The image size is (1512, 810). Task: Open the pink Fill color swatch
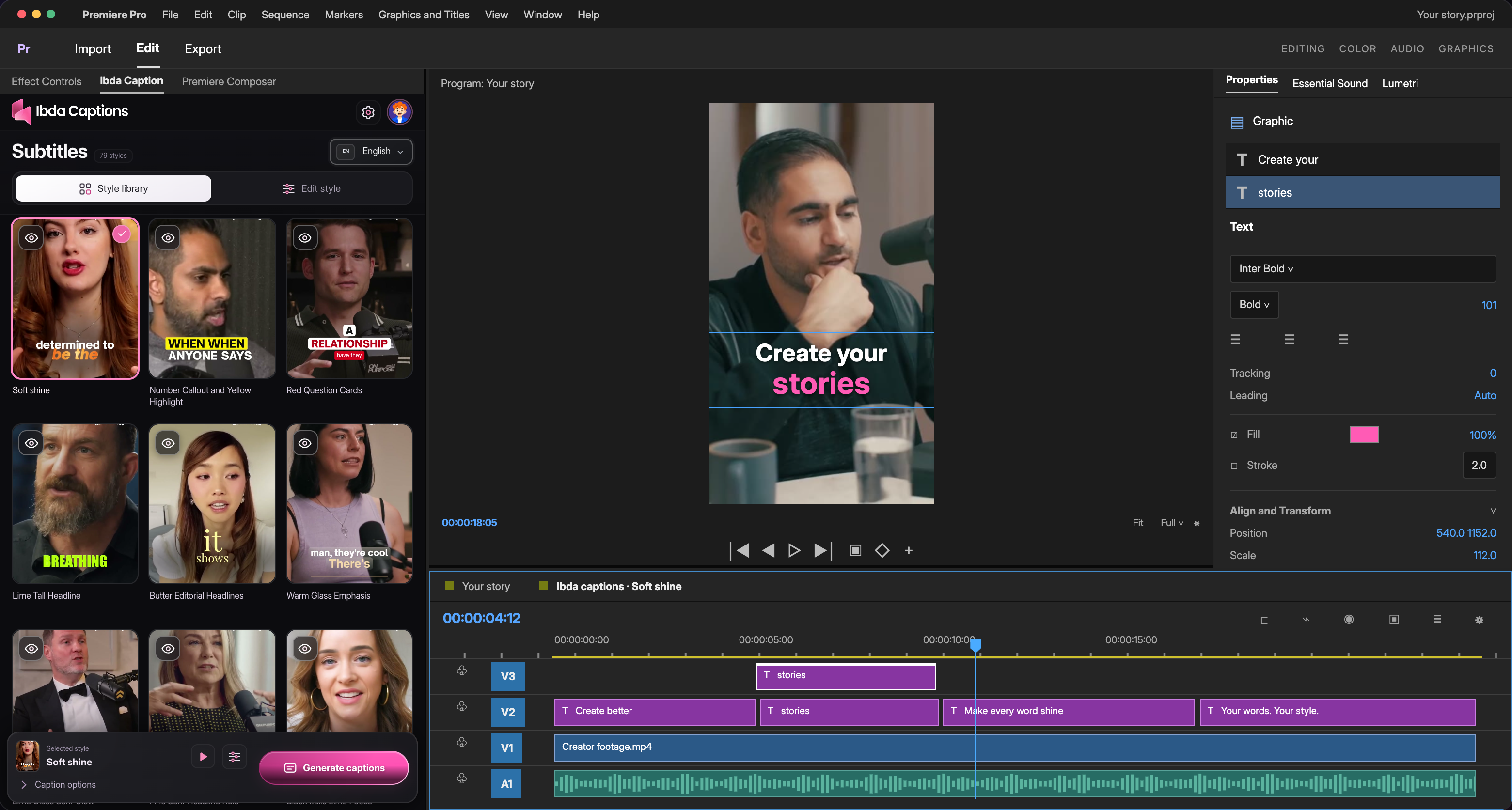1364,435
